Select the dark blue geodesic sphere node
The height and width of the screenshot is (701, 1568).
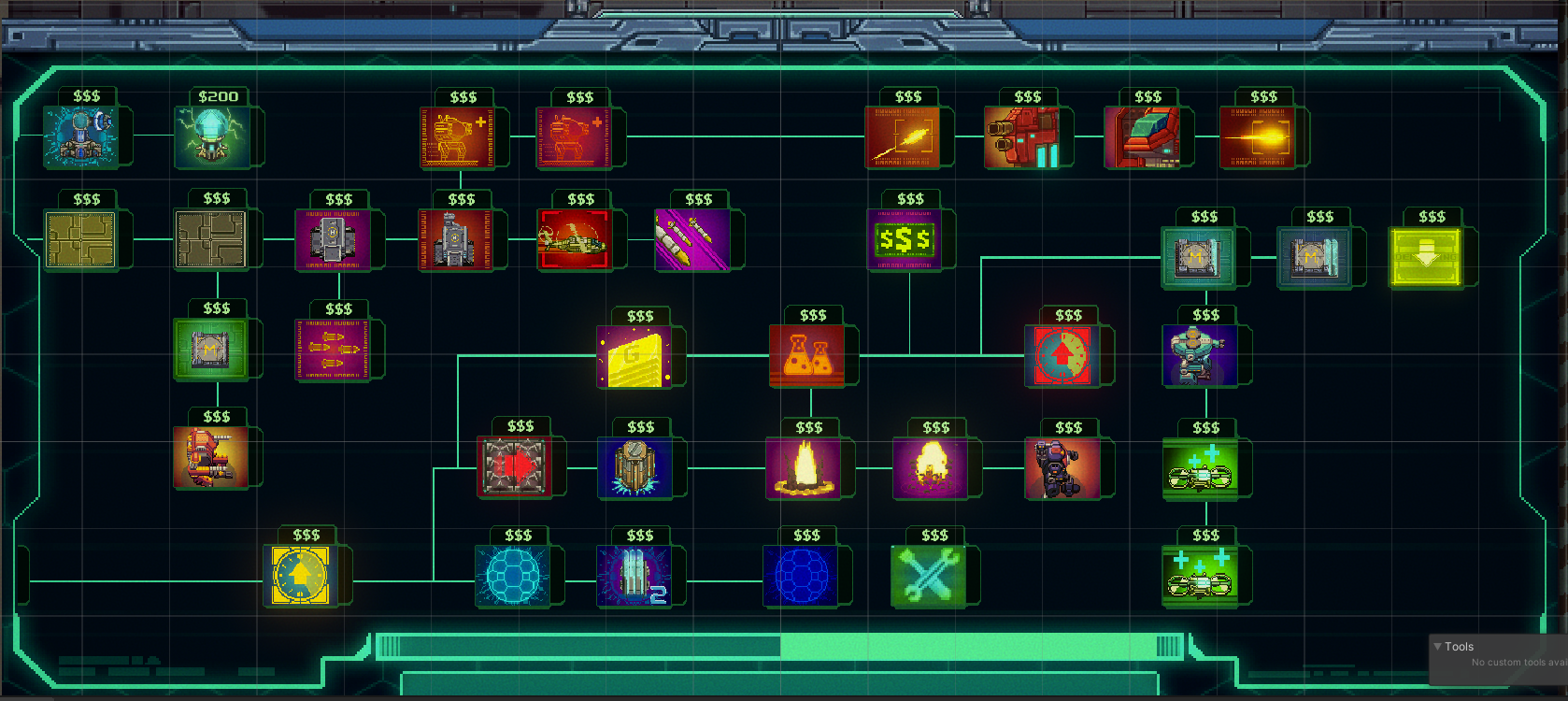(x=802, y=576)
